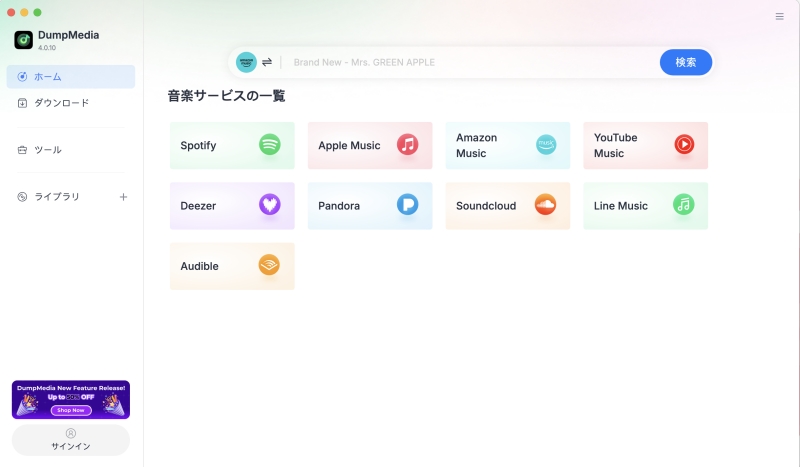Open the ツール sidebar tab
This screenshot has height=467, width=800.
click(71, 150)
